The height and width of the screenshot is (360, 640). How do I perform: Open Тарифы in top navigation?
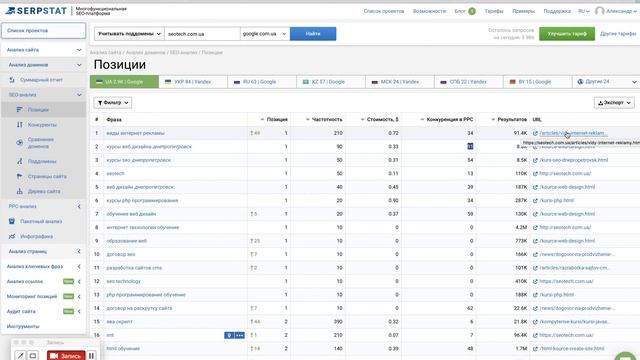coord(494,11)
